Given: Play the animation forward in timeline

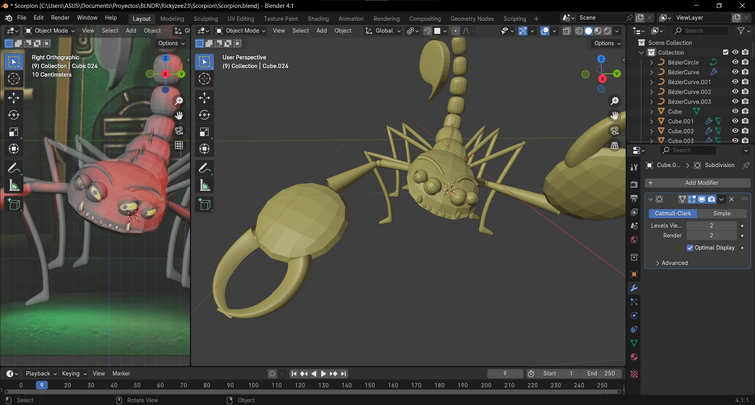Looking at the screenshot, I should [323, 374].
